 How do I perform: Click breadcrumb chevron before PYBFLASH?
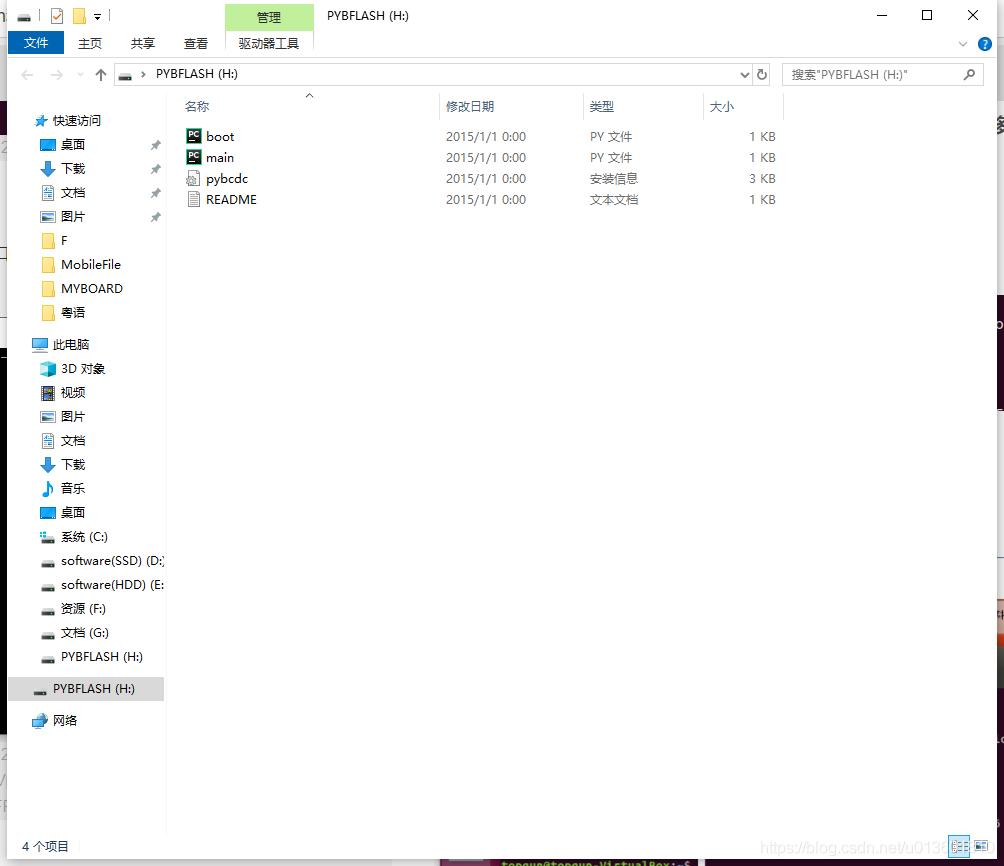(143, 75)
